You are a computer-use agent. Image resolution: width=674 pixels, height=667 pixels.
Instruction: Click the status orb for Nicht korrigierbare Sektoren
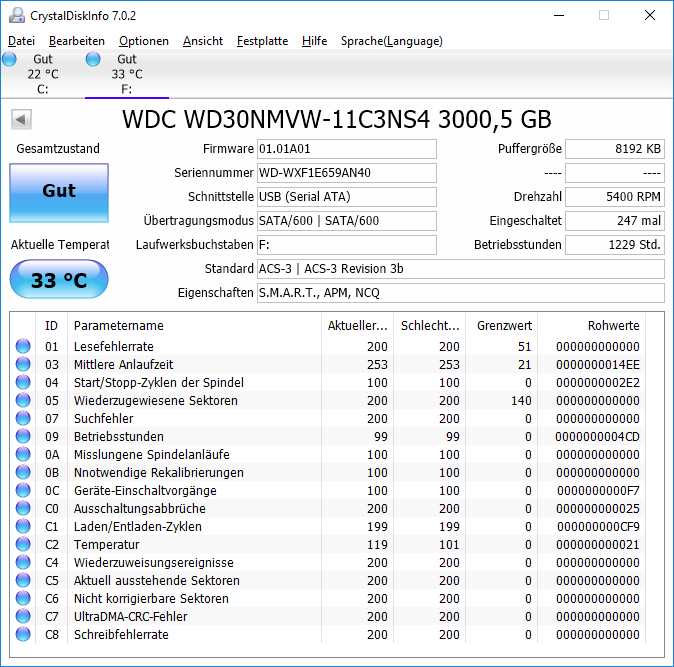[23, 599]
